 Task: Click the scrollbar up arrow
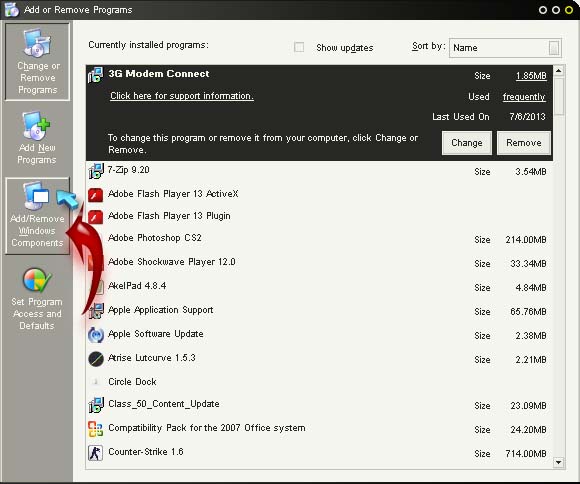click(559, 71)
